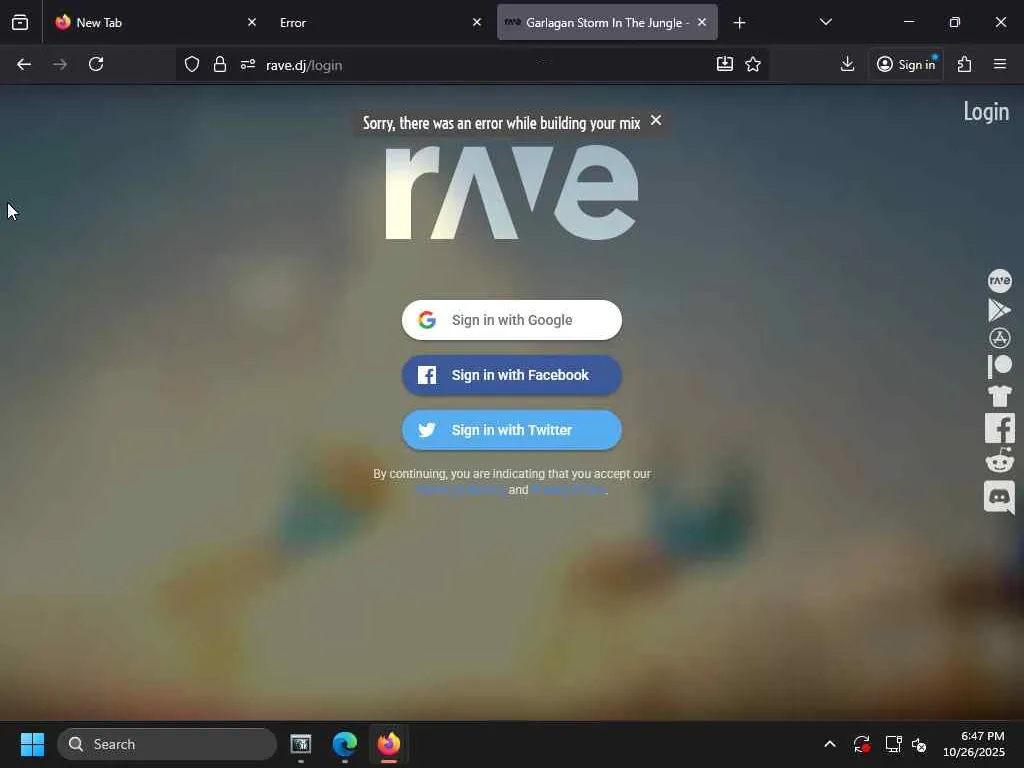The width and height of the screenshot is (1024, 768).
Task: Click the Firefox taskbar icon
Action: click(389, 744)
